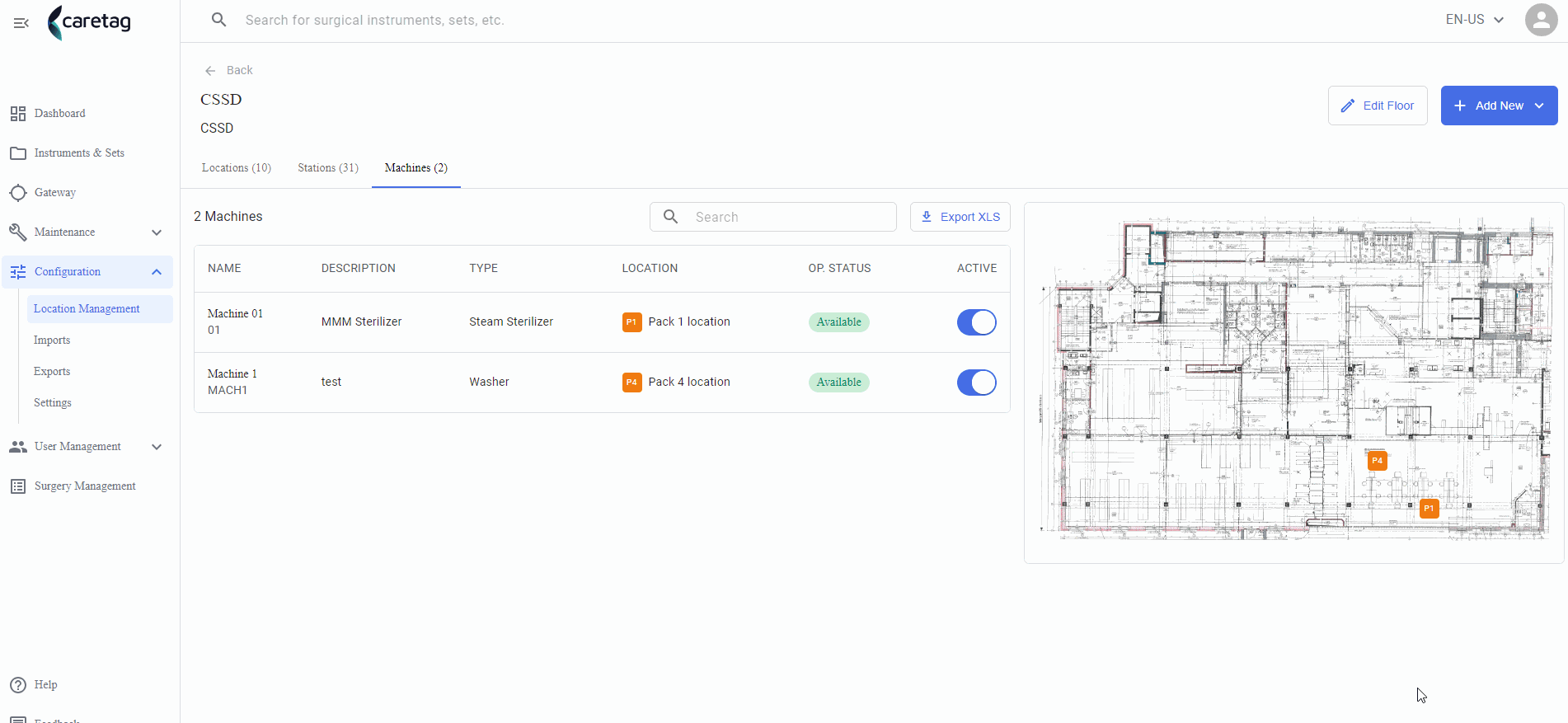Open the user profile avatar icon
1568x723 pixels.
click(1541, 20)
